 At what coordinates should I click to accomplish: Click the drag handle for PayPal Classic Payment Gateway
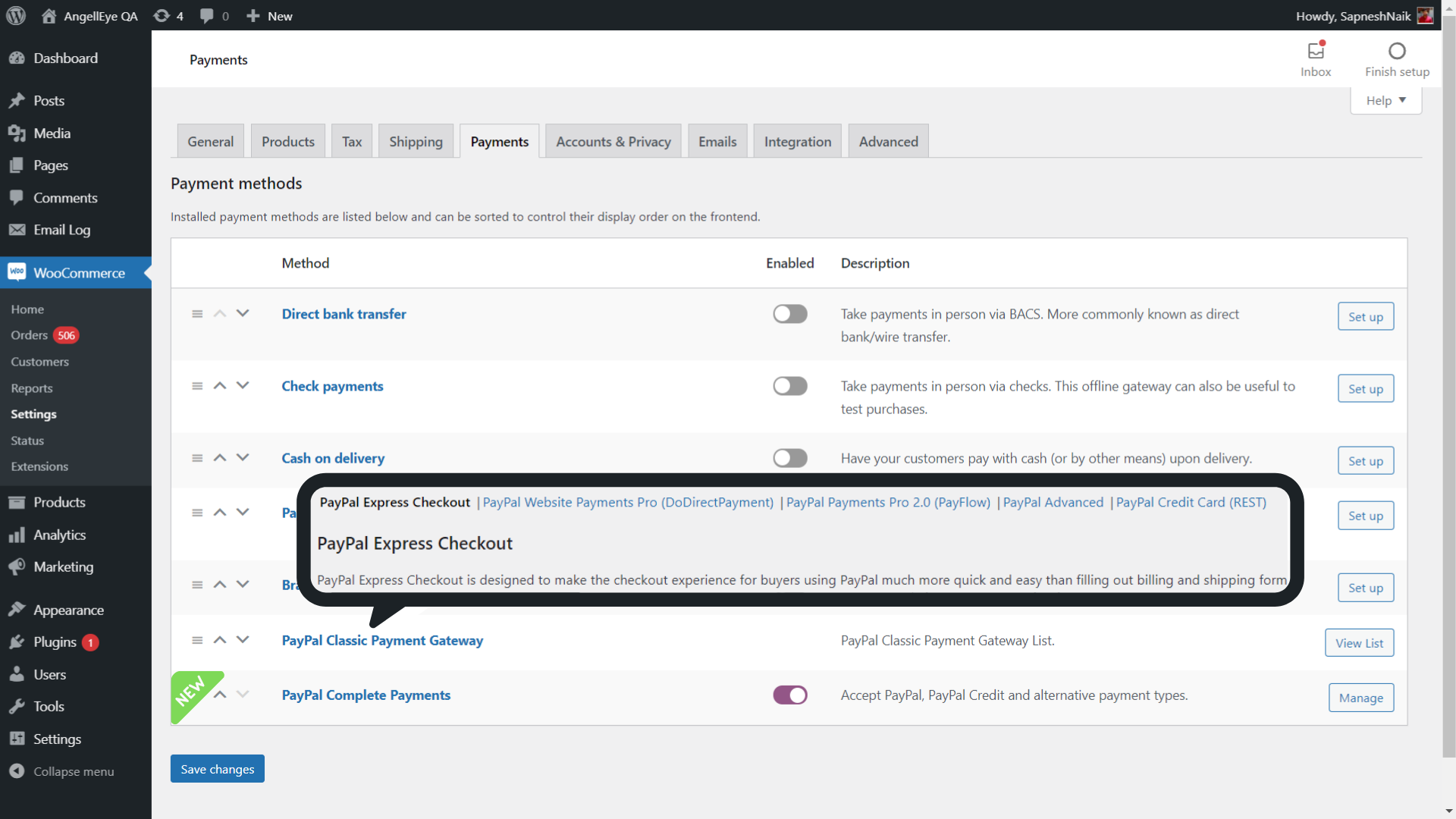tap(197, 640)
